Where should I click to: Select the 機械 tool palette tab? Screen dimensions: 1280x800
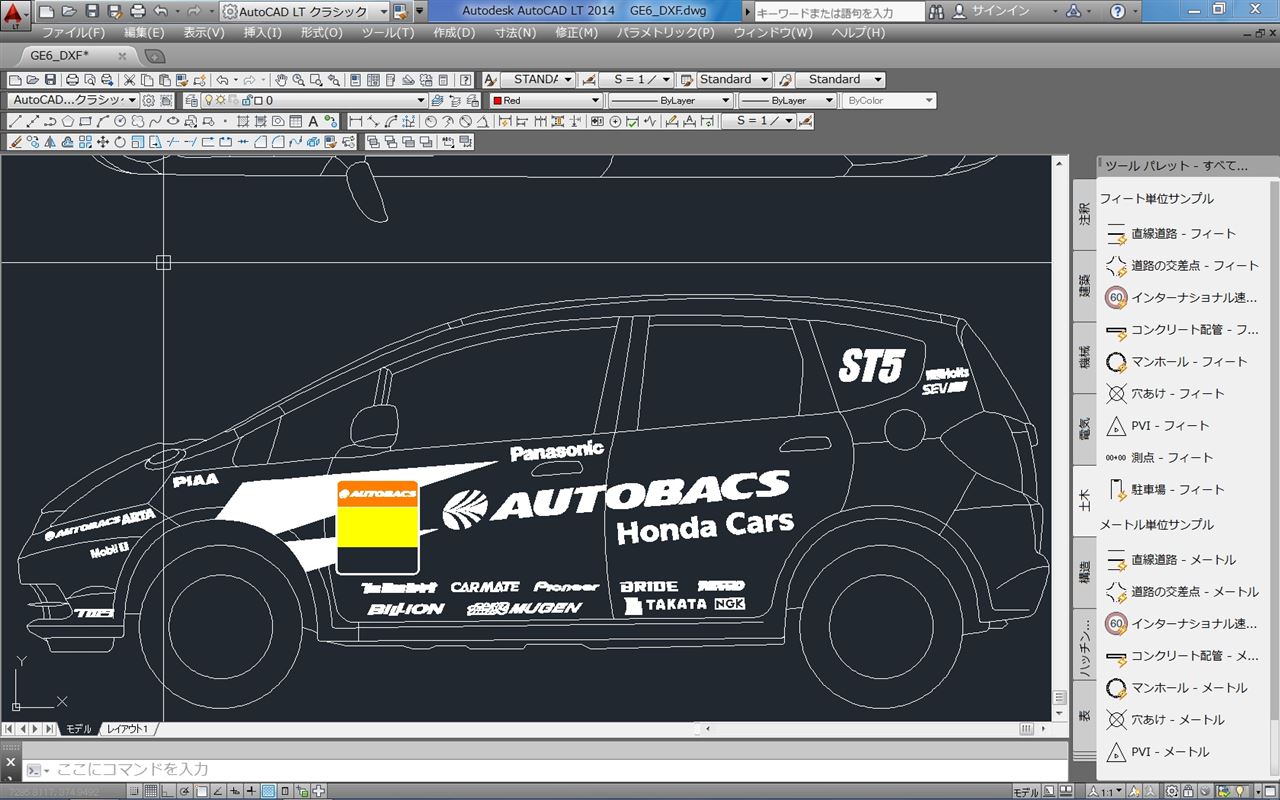(x=1084, y=357)
